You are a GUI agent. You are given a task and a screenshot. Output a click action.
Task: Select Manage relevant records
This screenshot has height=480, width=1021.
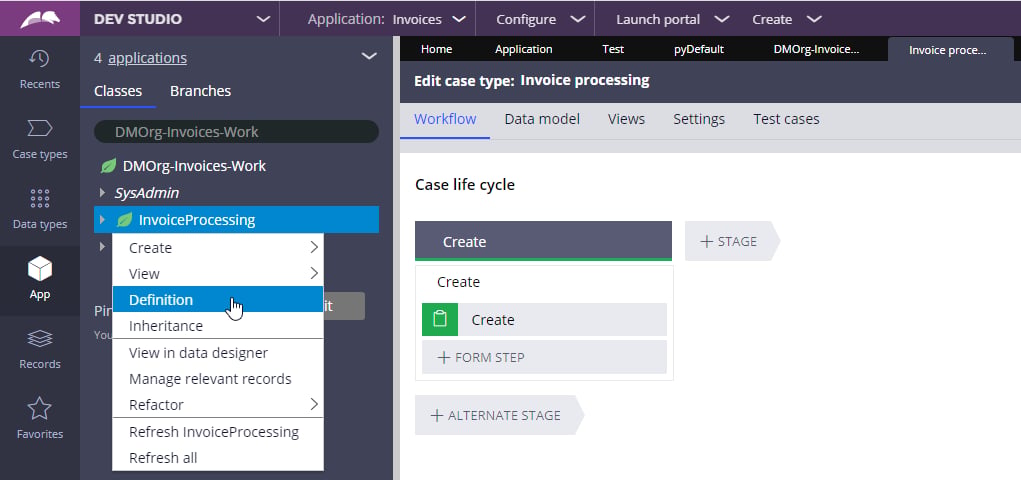click(217, 379)
